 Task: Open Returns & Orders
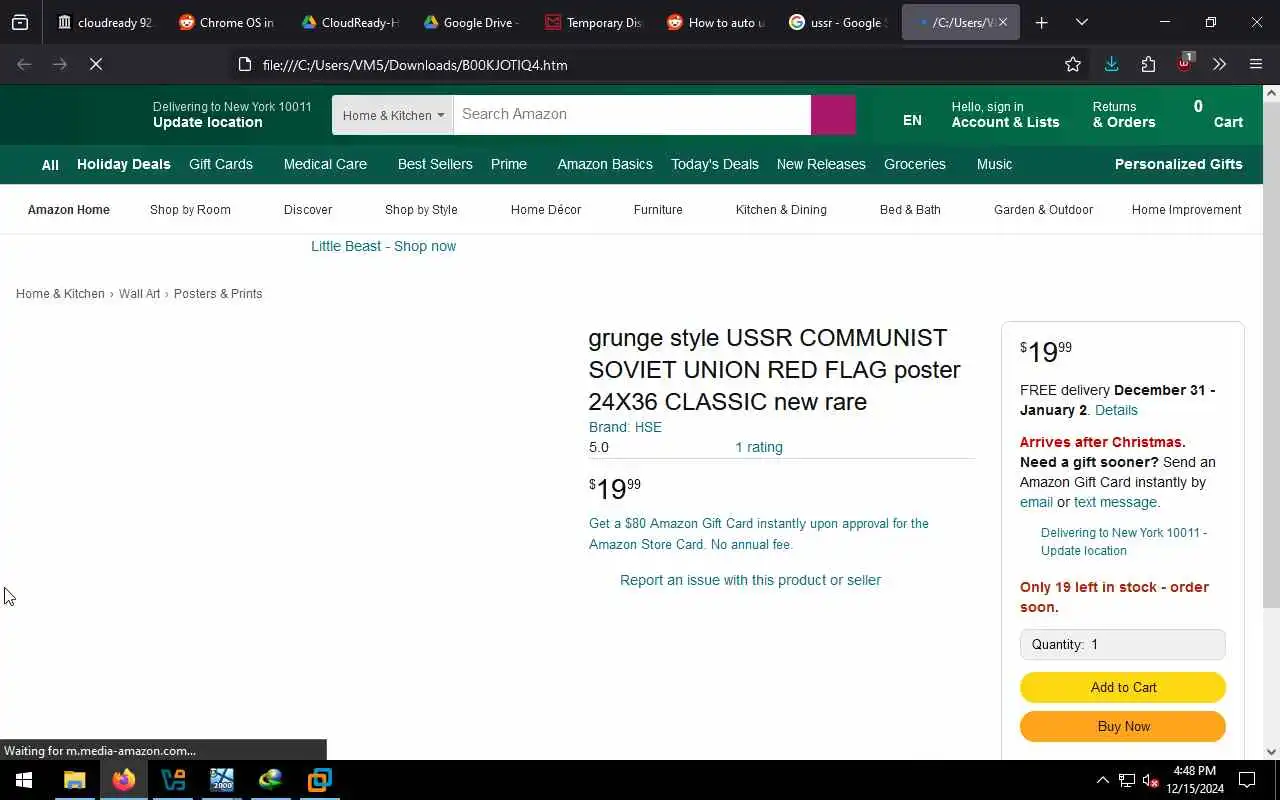[1124, 115]
